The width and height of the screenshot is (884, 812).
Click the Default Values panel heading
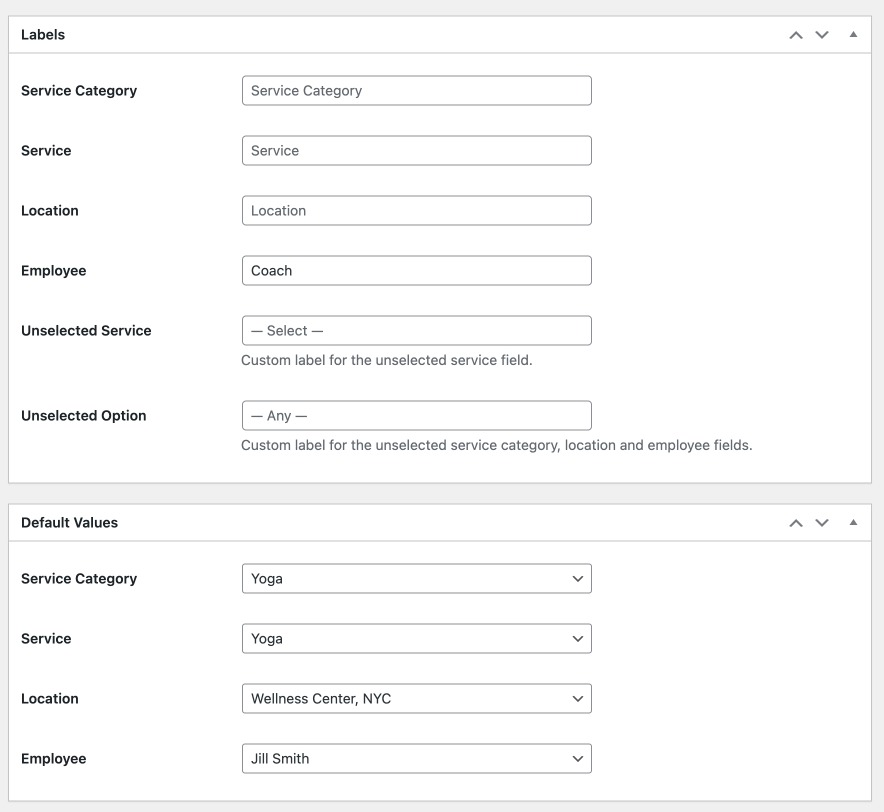click(x=69, y=523)
